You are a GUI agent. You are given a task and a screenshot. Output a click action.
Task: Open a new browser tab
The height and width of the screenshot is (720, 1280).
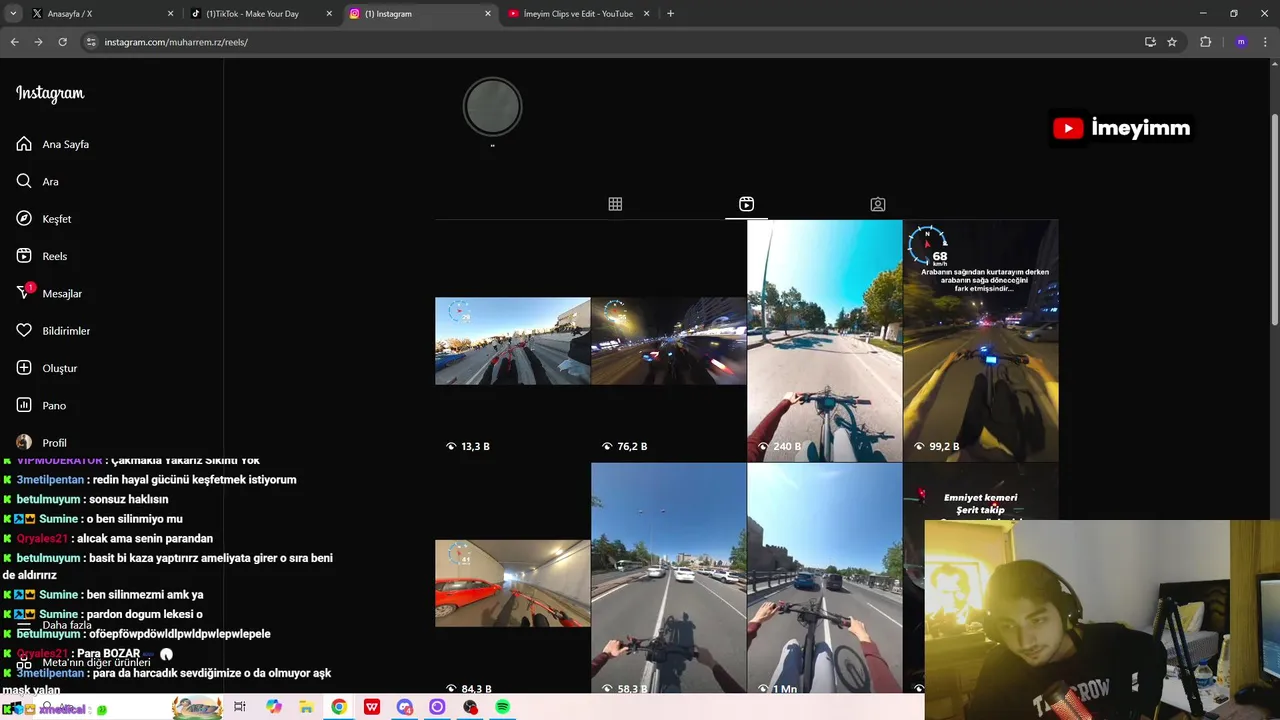pos(670,14)
